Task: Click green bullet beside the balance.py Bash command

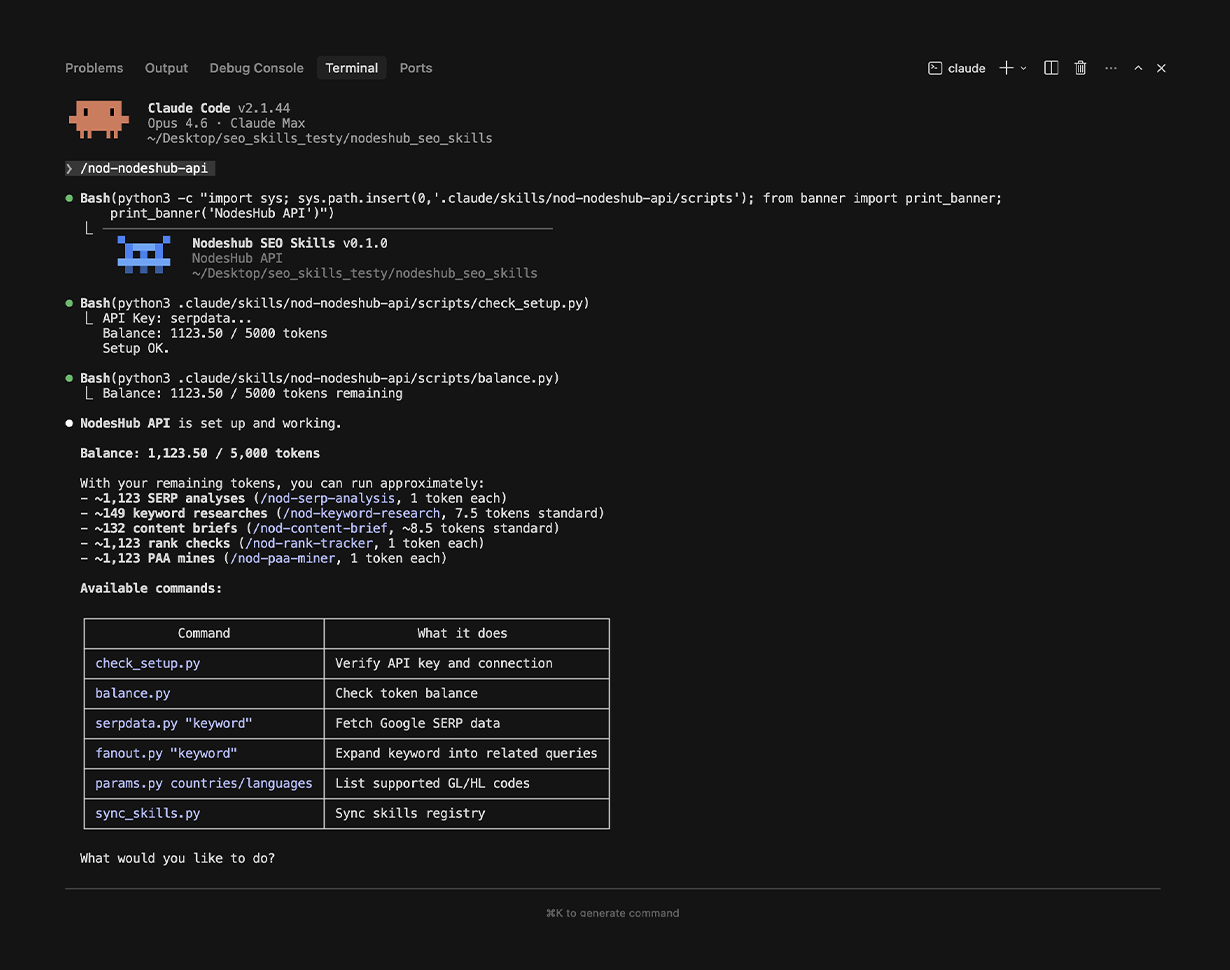Action: [x=70, y=378]
